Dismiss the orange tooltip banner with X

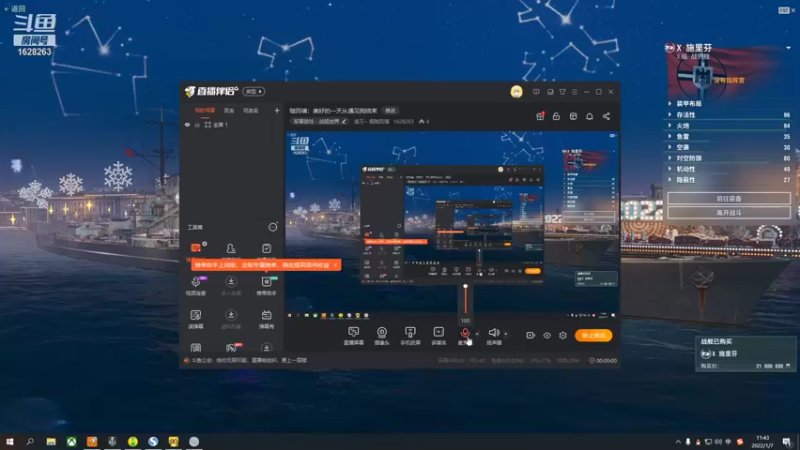[x=335, y=265]
